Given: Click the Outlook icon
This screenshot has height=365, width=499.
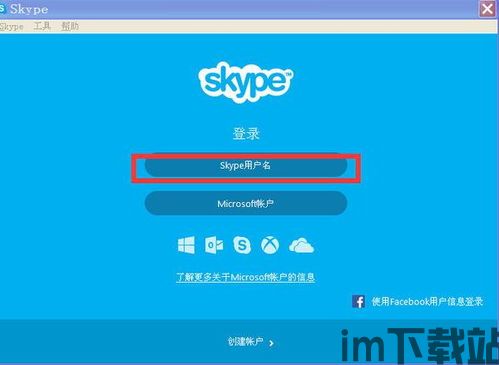Looking at the screenshot, I should (214, 245).
